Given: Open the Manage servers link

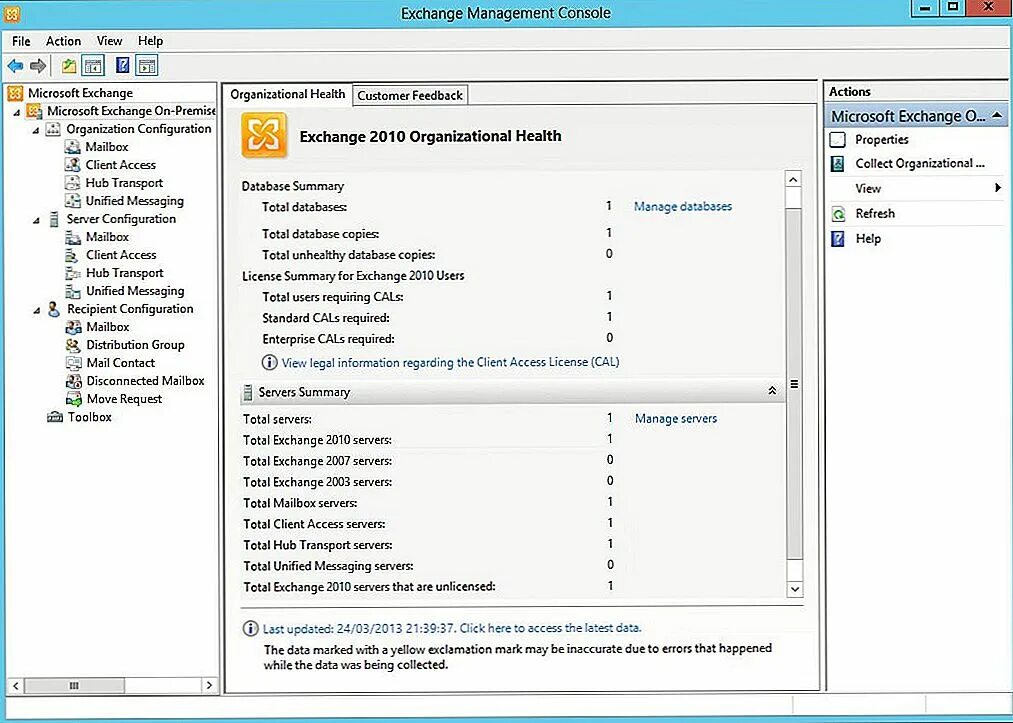Looking at the screenshot, I should tap(676, 419).
